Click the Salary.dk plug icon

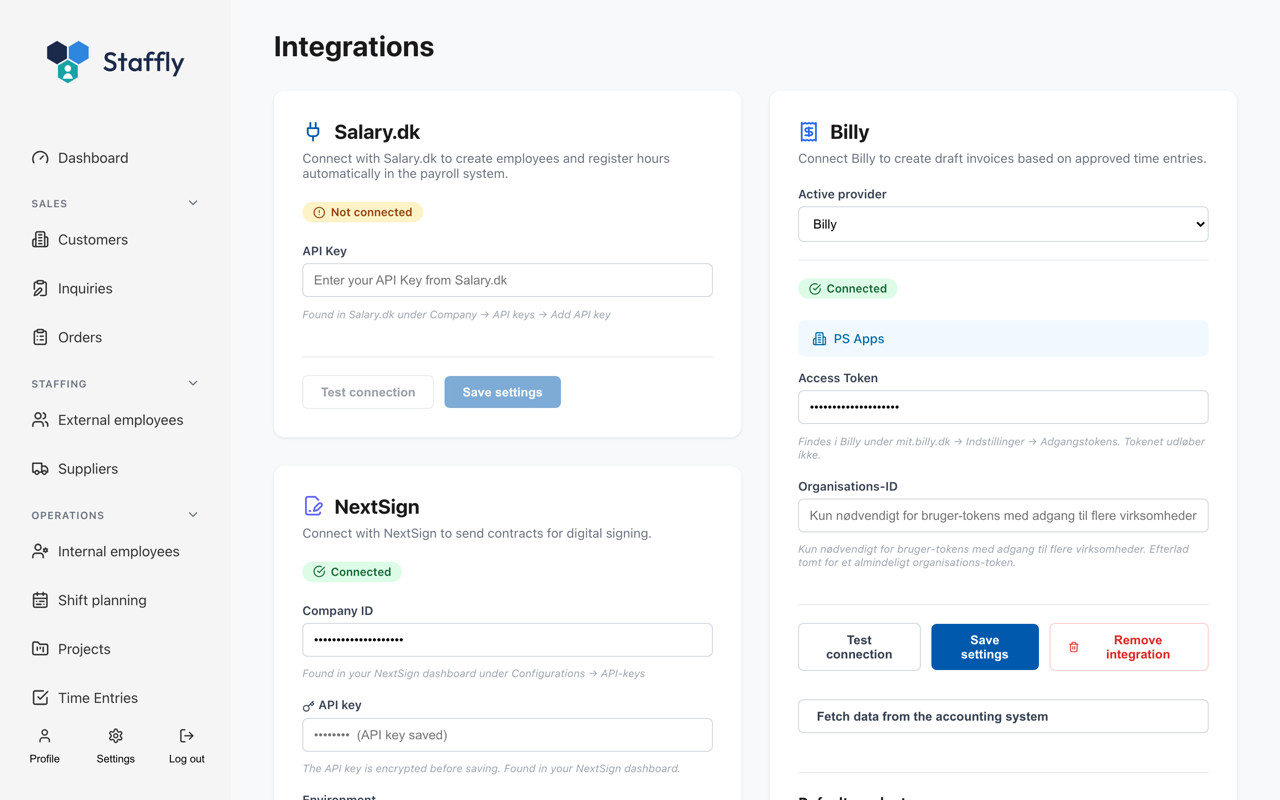(x=313, y=131)
